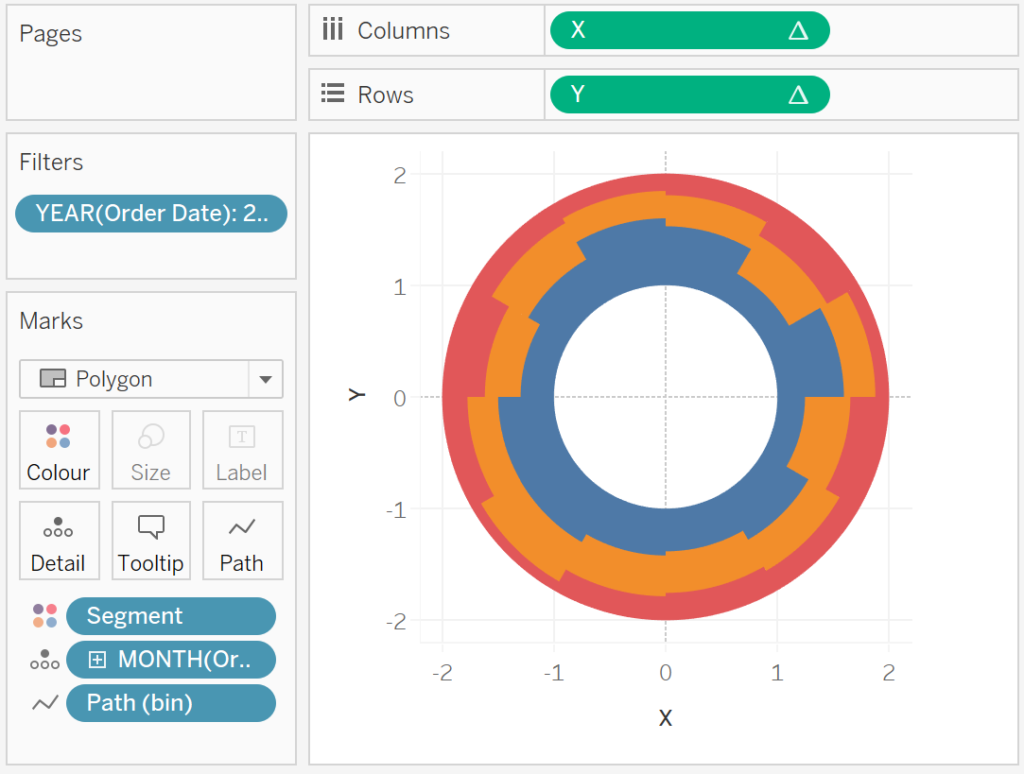Select the Y pill on Rows
The image size is (1024, 774).
[690, 95]
